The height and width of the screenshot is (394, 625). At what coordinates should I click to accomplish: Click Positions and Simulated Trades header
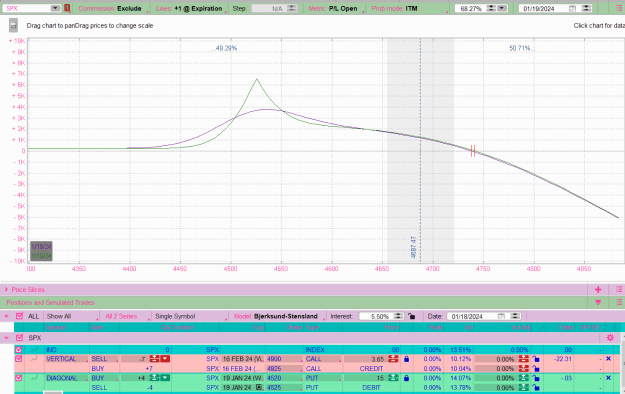point(50,302)
